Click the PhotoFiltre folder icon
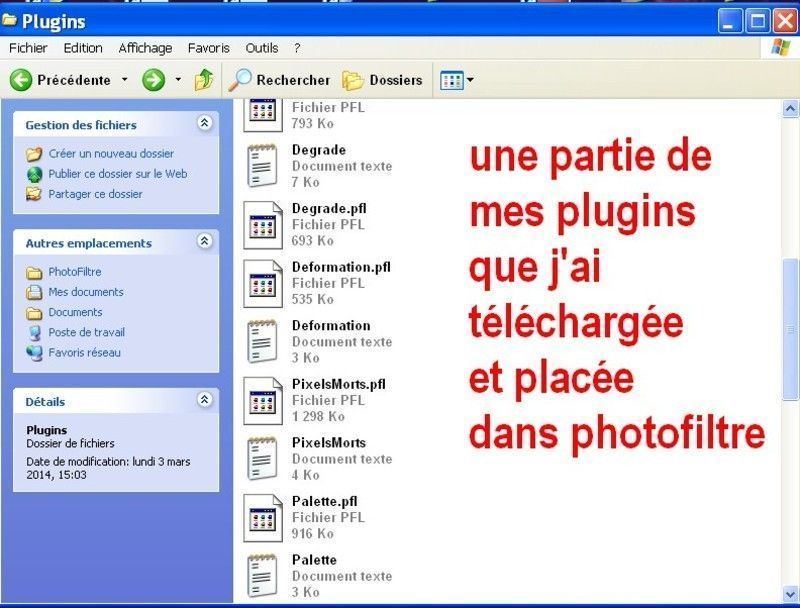800x608 pixels. (34, 273)
